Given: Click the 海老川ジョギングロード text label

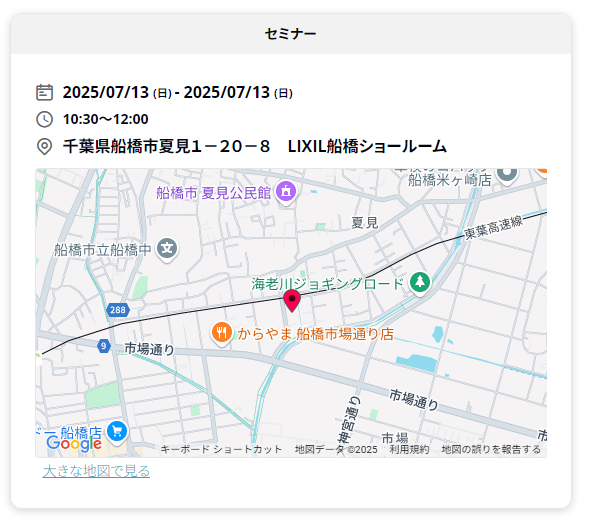Looking at the screenshot, I should pos(328,284).
